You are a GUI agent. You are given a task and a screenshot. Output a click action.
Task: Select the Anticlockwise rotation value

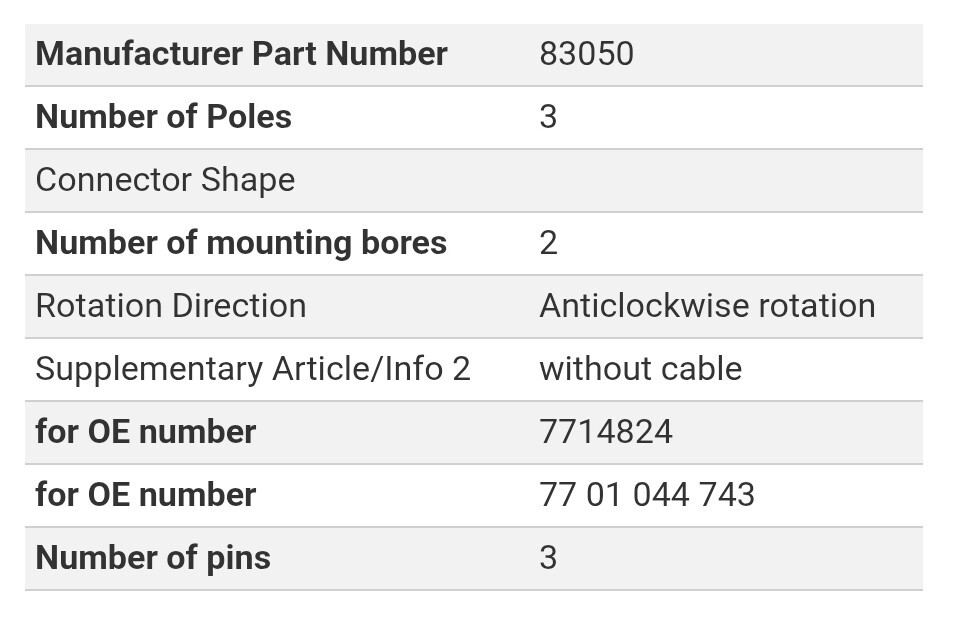pos(707,306)
